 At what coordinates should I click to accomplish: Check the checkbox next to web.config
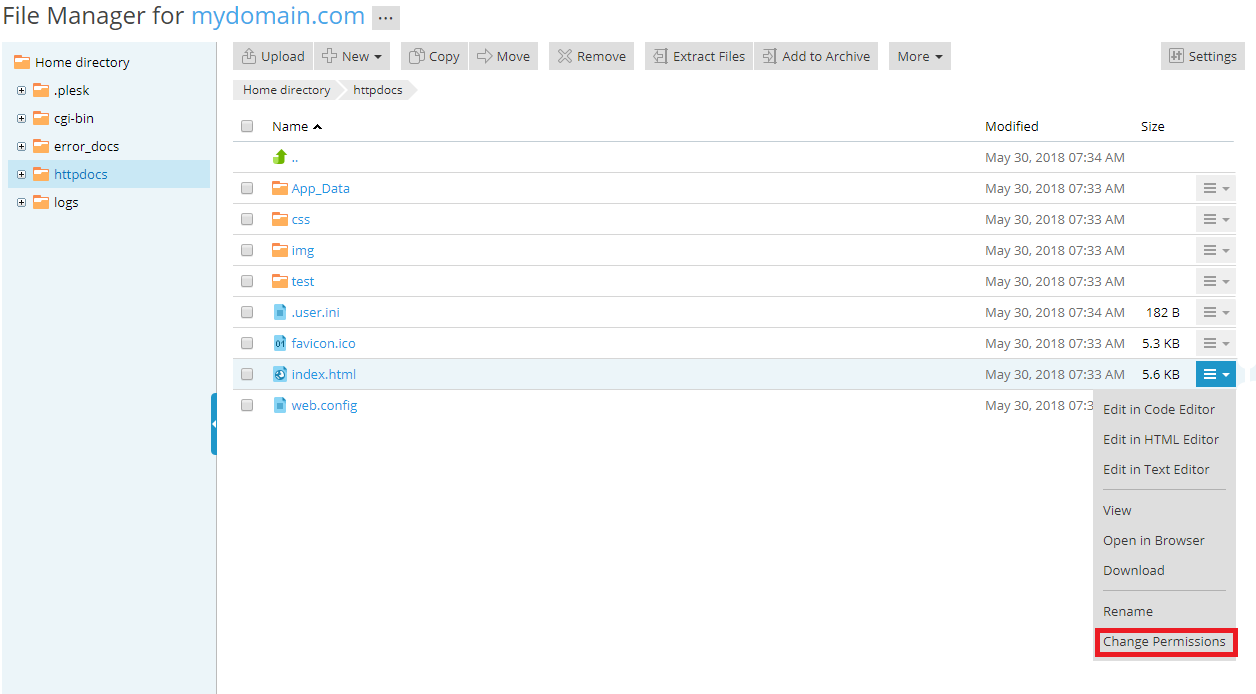point(246,405)
